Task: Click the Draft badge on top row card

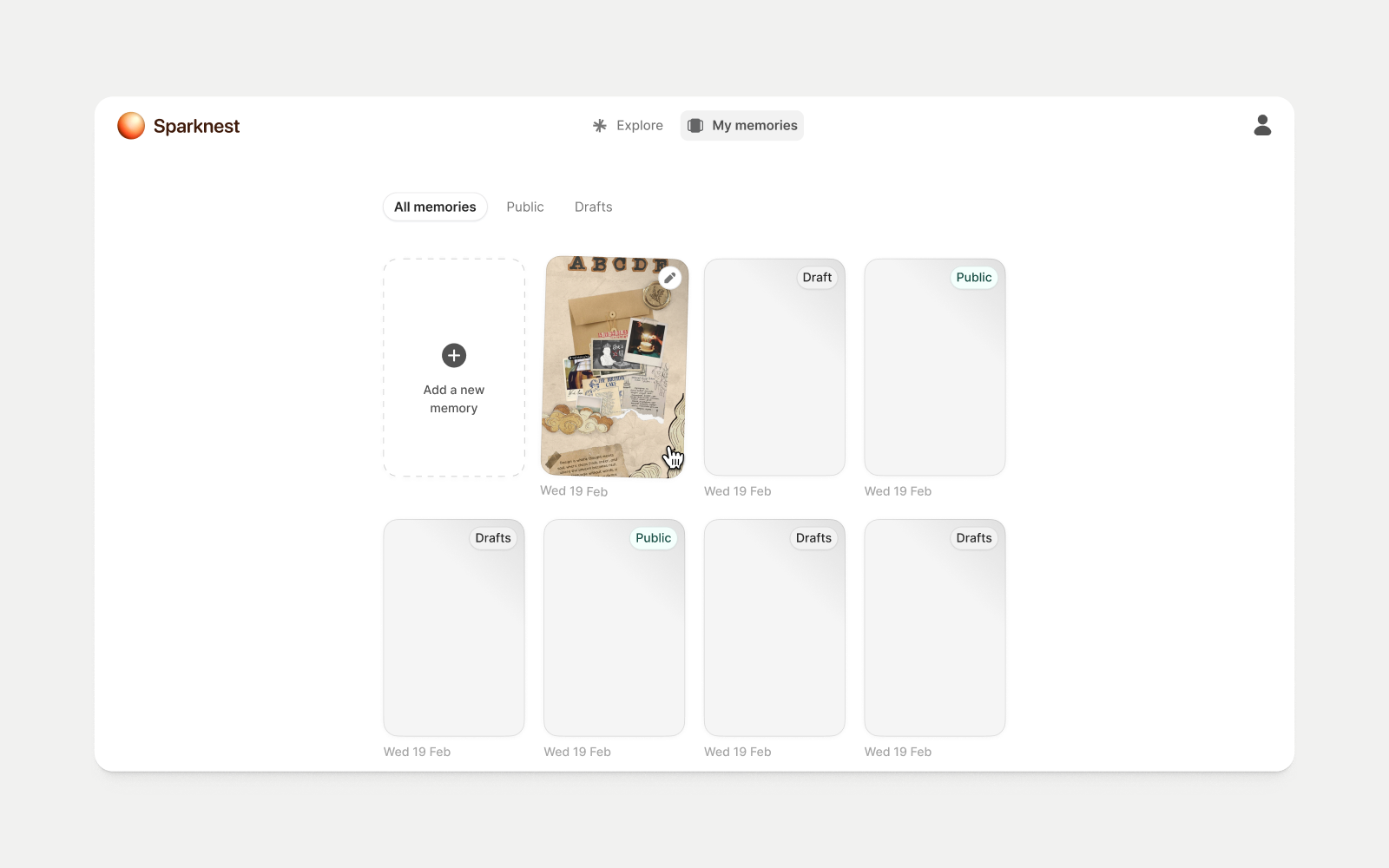Action: [x=817, y=278]
